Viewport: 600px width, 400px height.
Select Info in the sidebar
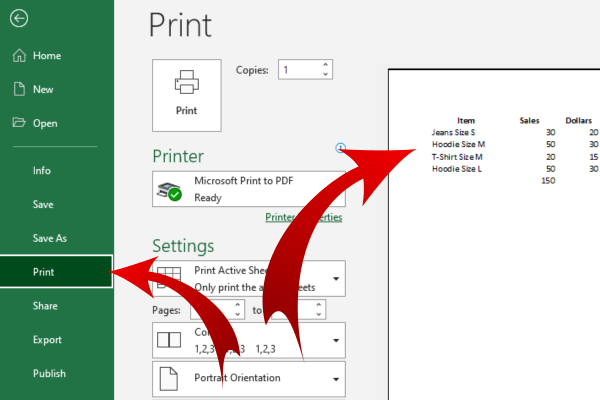coord(42,171)
